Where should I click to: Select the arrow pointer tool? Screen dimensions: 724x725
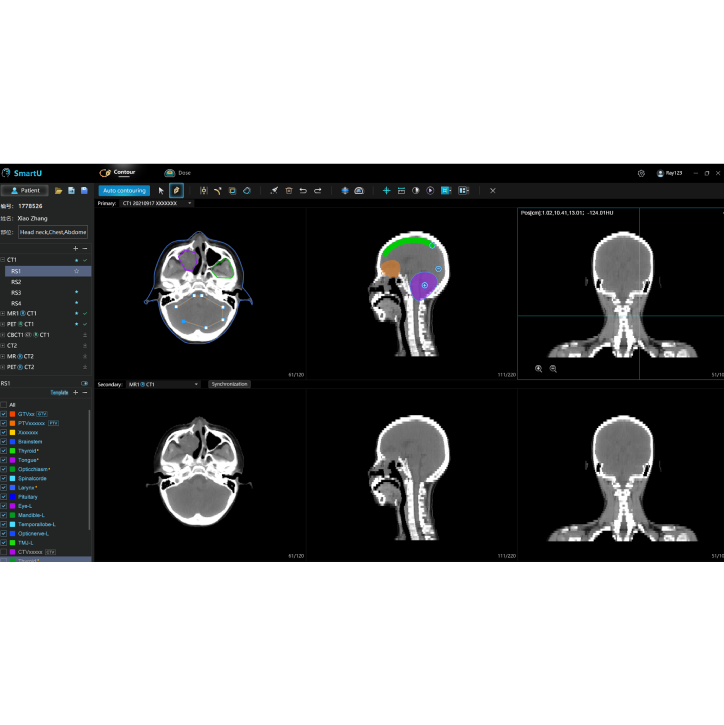coord(162,190)
